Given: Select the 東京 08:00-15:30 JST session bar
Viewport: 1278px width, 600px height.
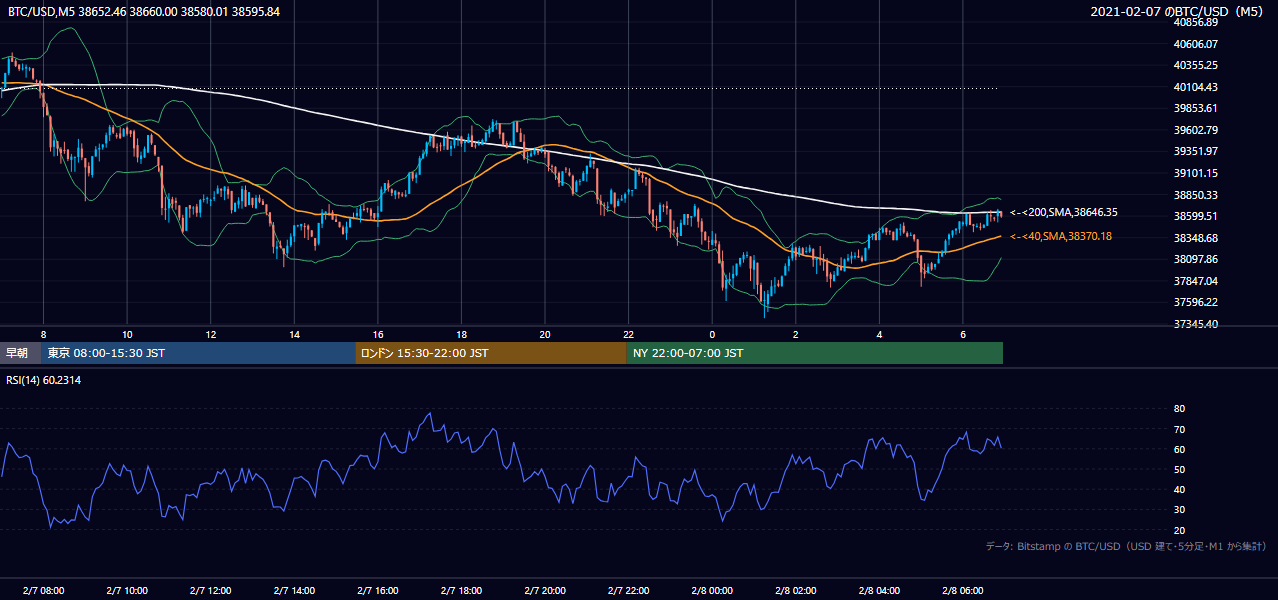Looking at the screenshot, I should [198, 353].
